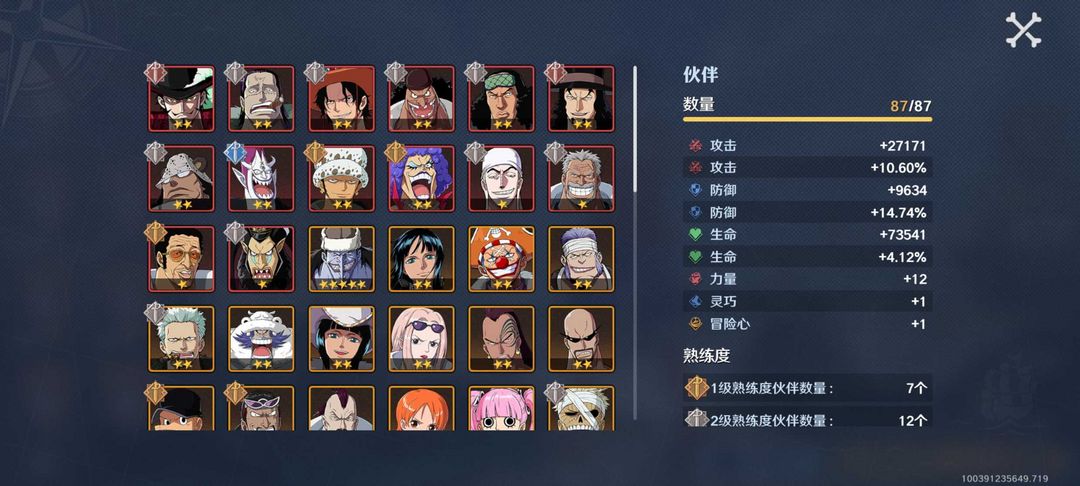Click the 熟练度 section heading

click(706, 356)
